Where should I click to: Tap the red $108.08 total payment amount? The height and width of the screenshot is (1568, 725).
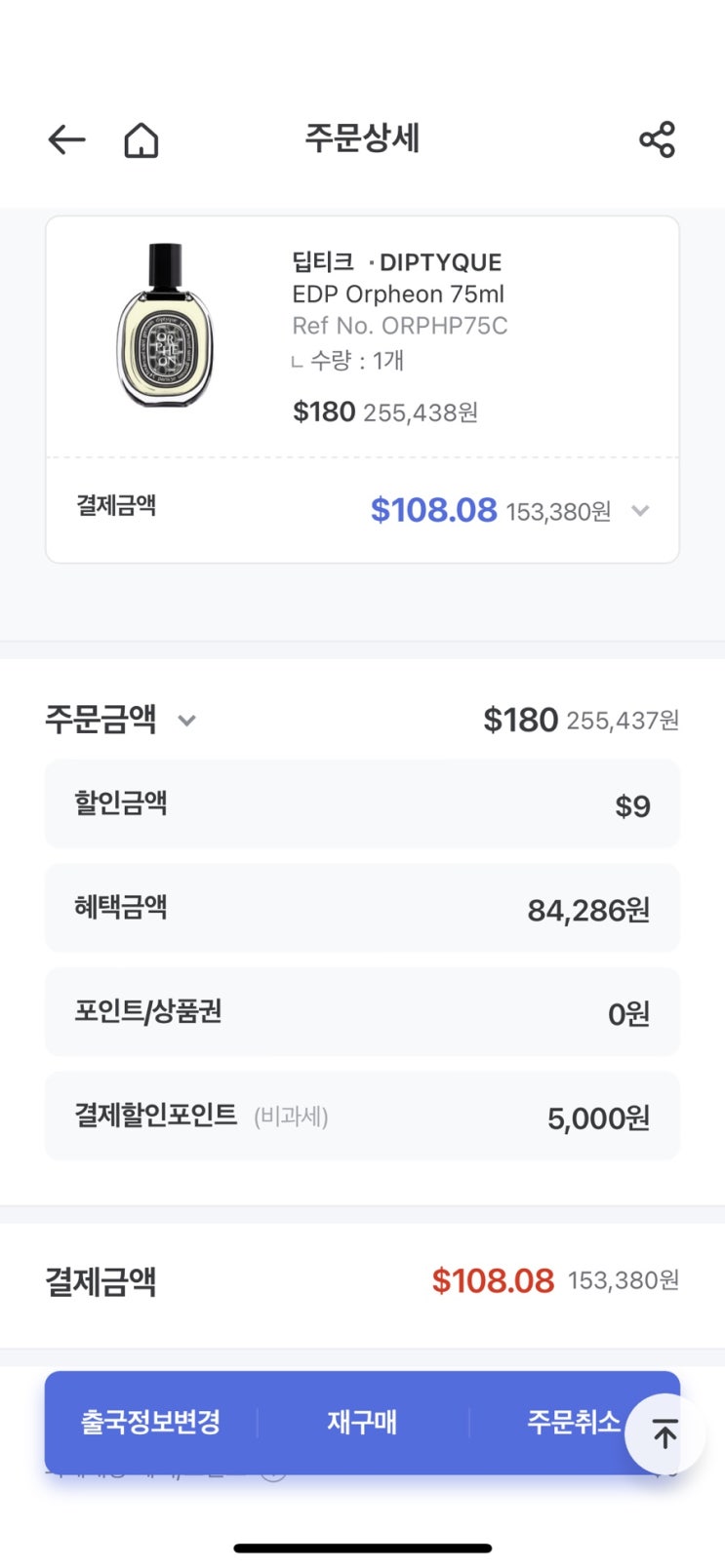coord(493,1280)
